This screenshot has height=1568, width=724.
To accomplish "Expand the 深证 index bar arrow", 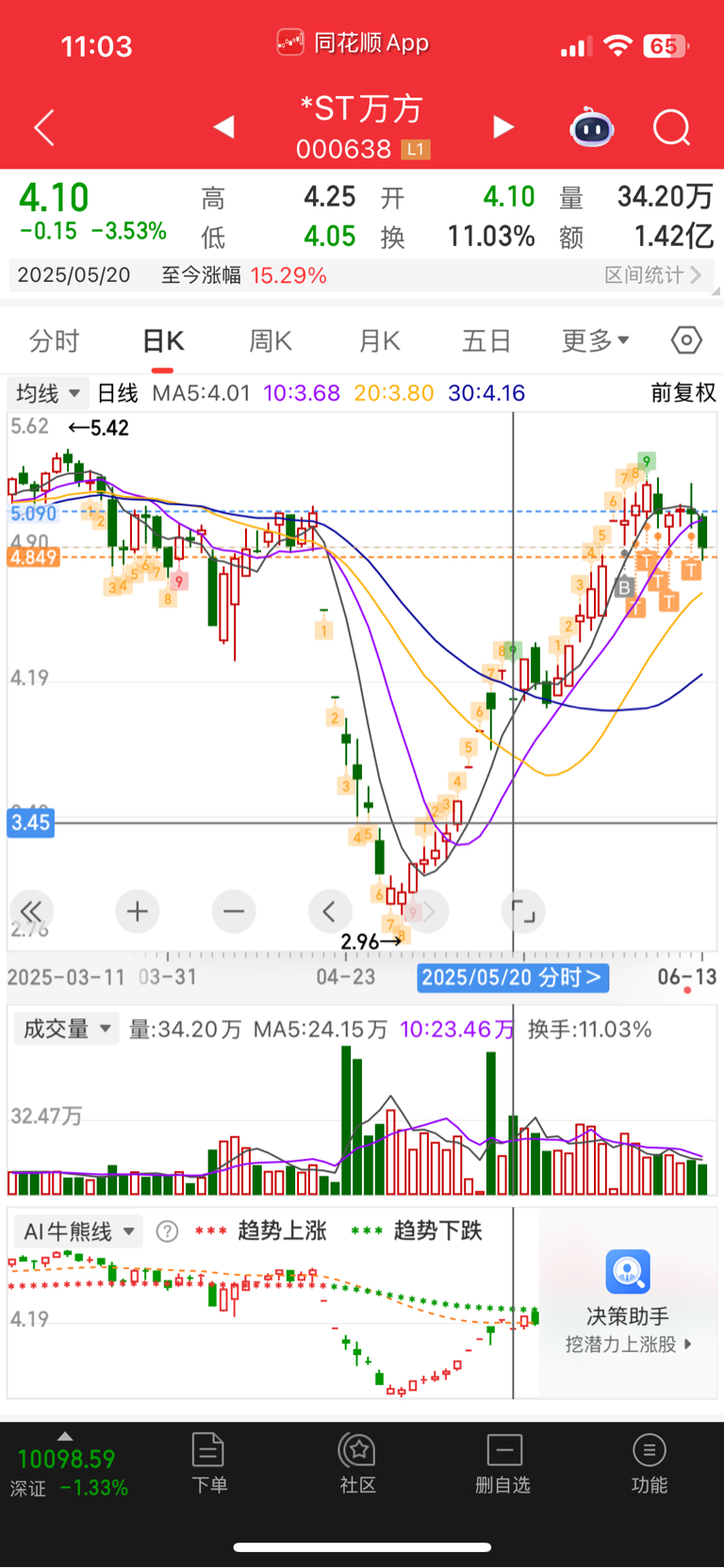I will 65,1436.
